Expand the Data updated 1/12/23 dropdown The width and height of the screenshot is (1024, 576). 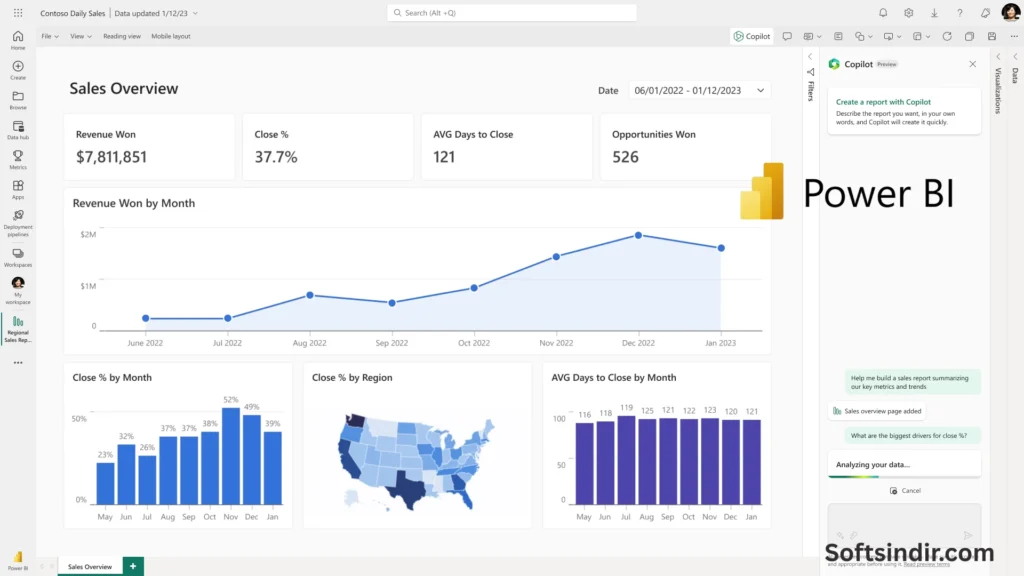tap(194, 13)
